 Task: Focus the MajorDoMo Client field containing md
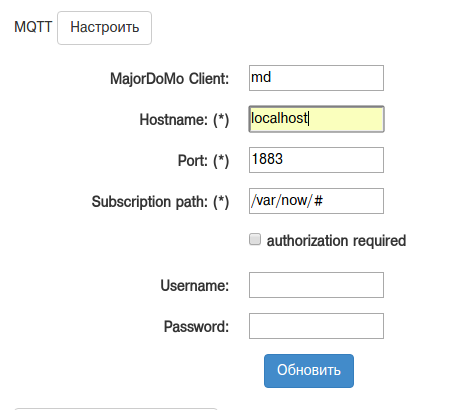316,78
